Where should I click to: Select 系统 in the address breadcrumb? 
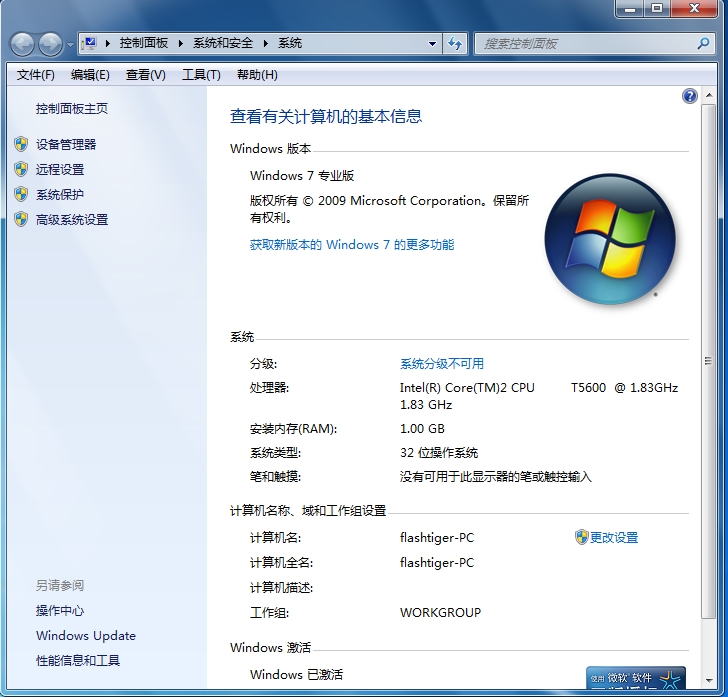pos(290,43)
